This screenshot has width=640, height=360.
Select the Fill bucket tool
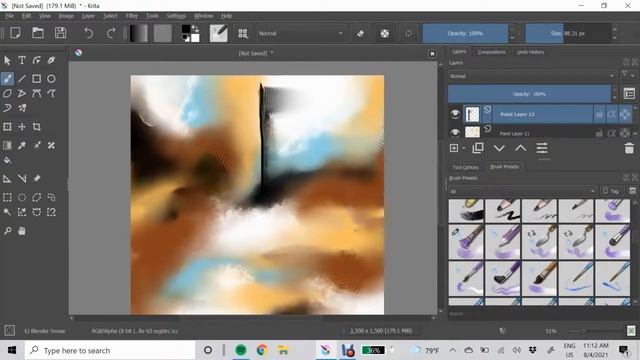tap(7, 160)
